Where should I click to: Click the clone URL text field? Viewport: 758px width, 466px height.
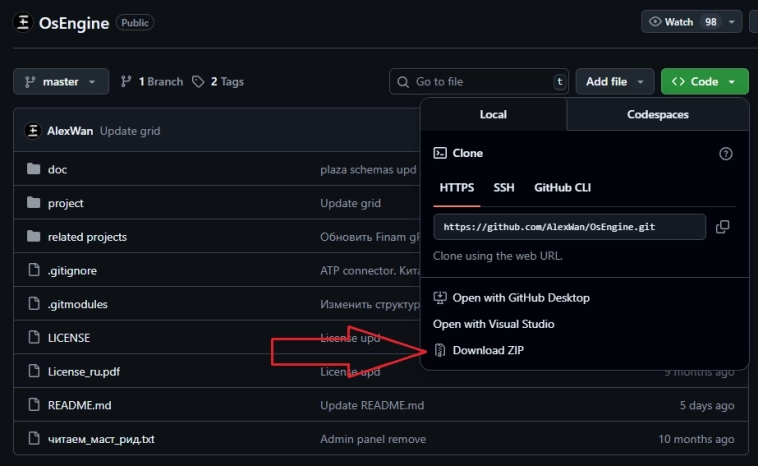coord(569,227)
